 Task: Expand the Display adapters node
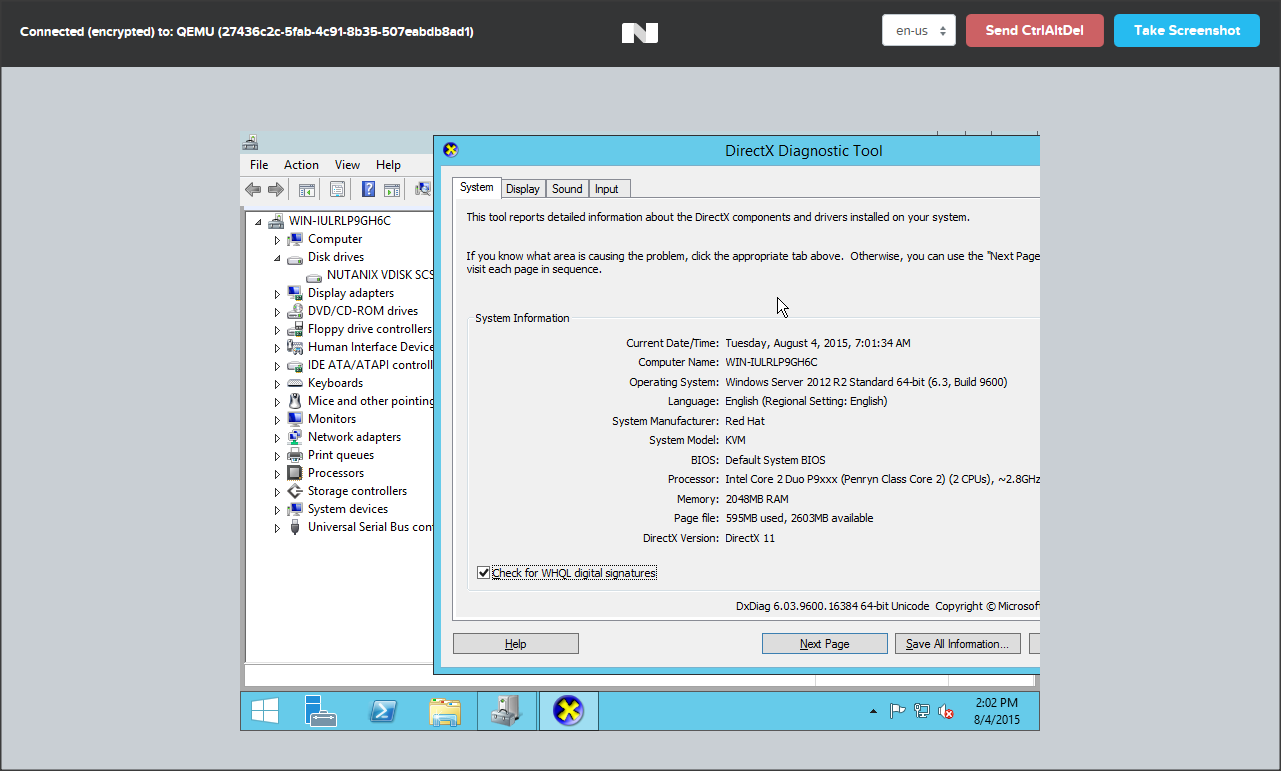tap(278, 294)
